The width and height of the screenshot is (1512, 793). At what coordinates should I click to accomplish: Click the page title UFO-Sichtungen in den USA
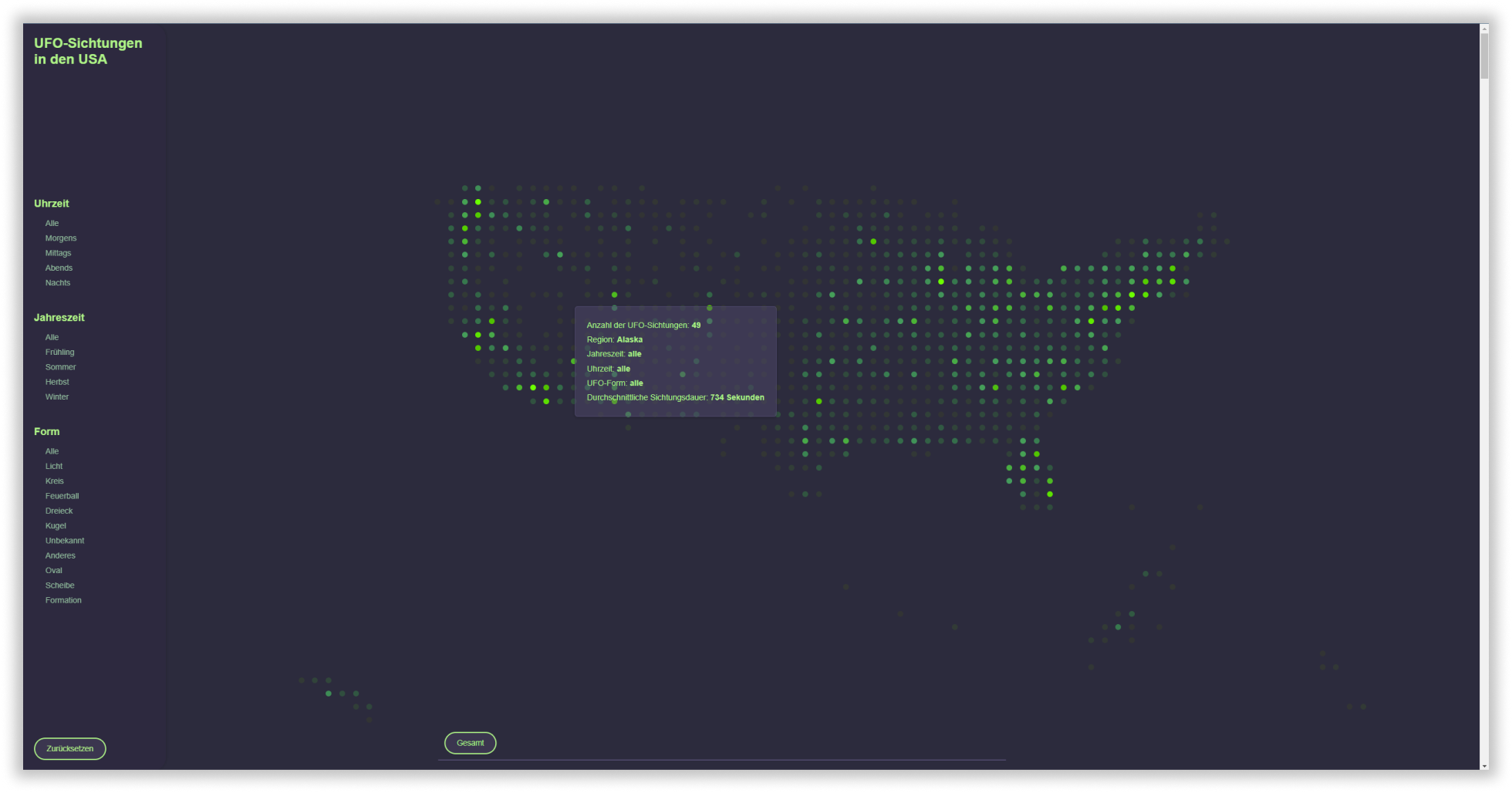88,51
